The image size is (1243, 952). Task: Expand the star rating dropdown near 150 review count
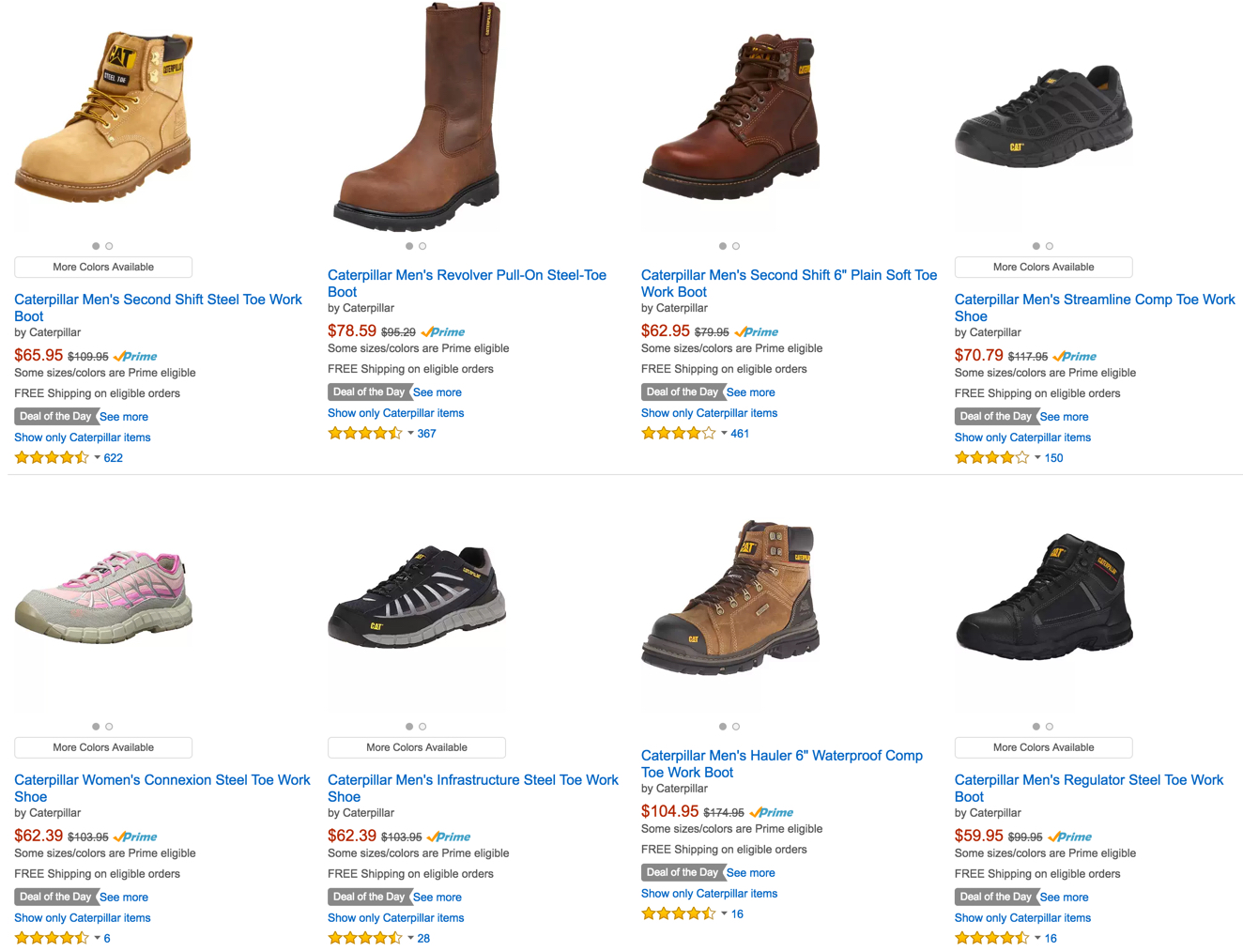[1037, 458]
